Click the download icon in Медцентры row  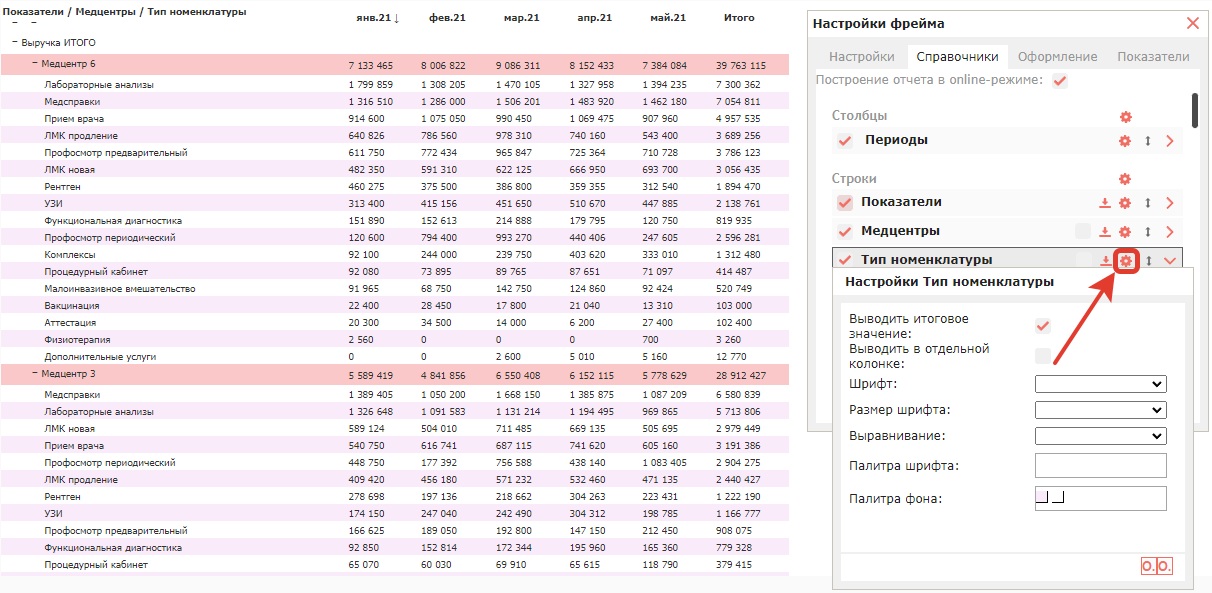pos(1105,232)
